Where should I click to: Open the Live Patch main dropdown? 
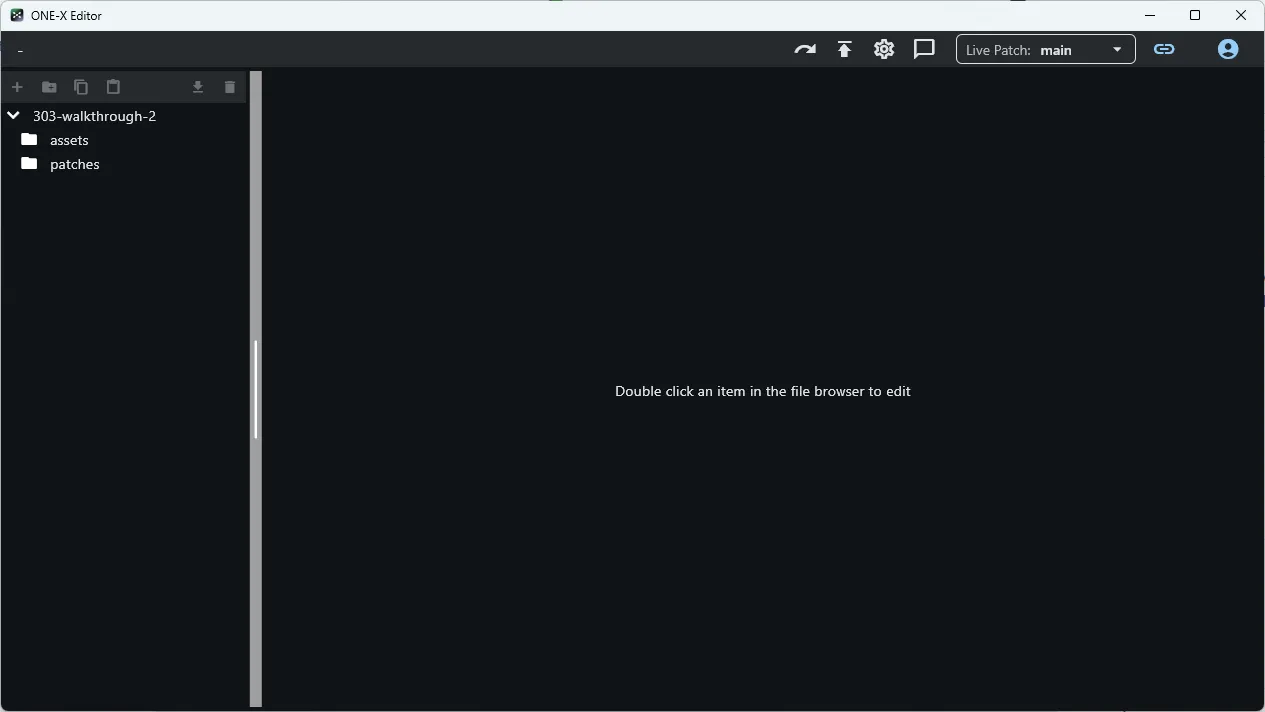tap(1045, 49)
